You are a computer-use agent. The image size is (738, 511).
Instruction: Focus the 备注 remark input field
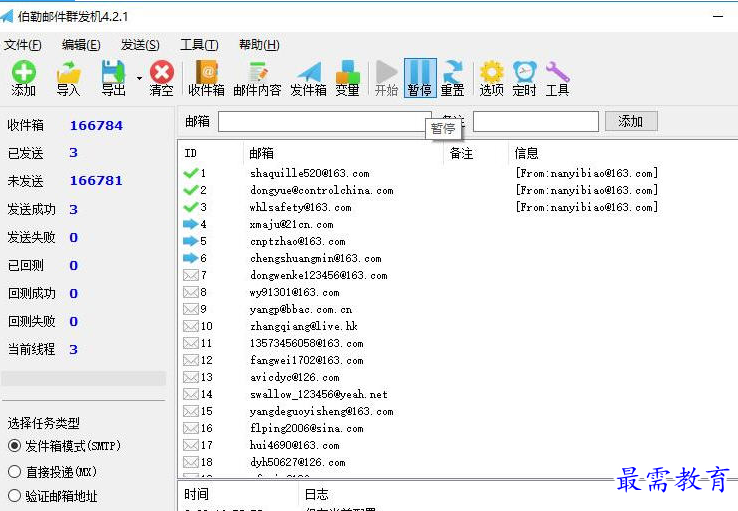click(536, 122)
